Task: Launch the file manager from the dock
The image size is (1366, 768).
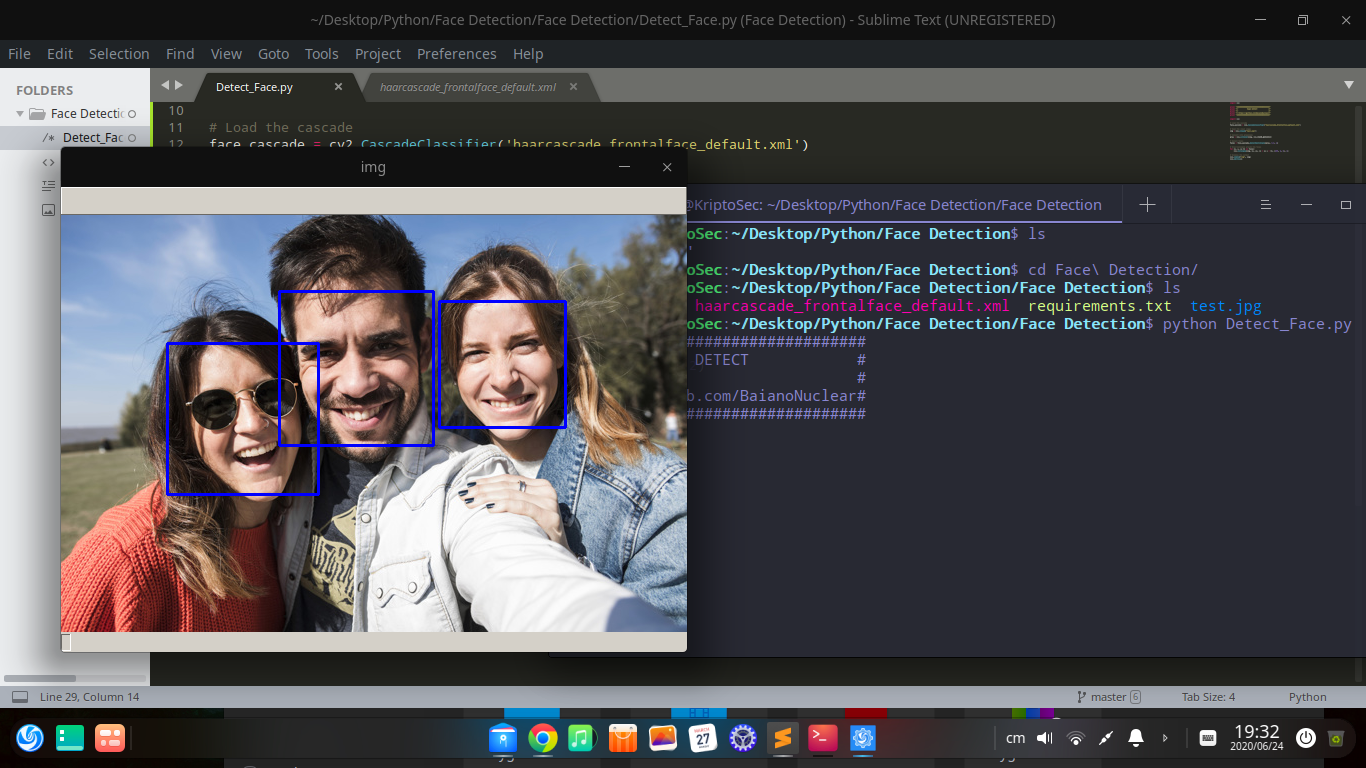Action: pyautogui.click(x=503, y=738)
